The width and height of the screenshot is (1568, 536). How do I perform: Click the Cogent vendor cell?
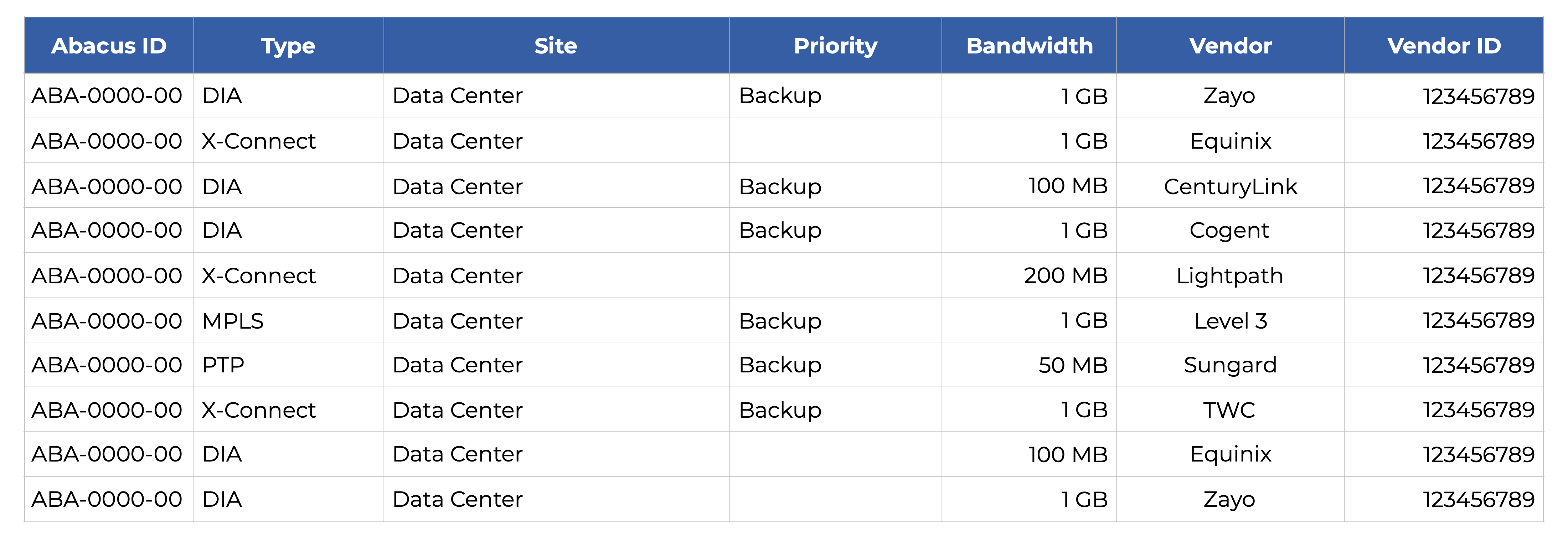pyautogui.click(x=1229, y=231)
